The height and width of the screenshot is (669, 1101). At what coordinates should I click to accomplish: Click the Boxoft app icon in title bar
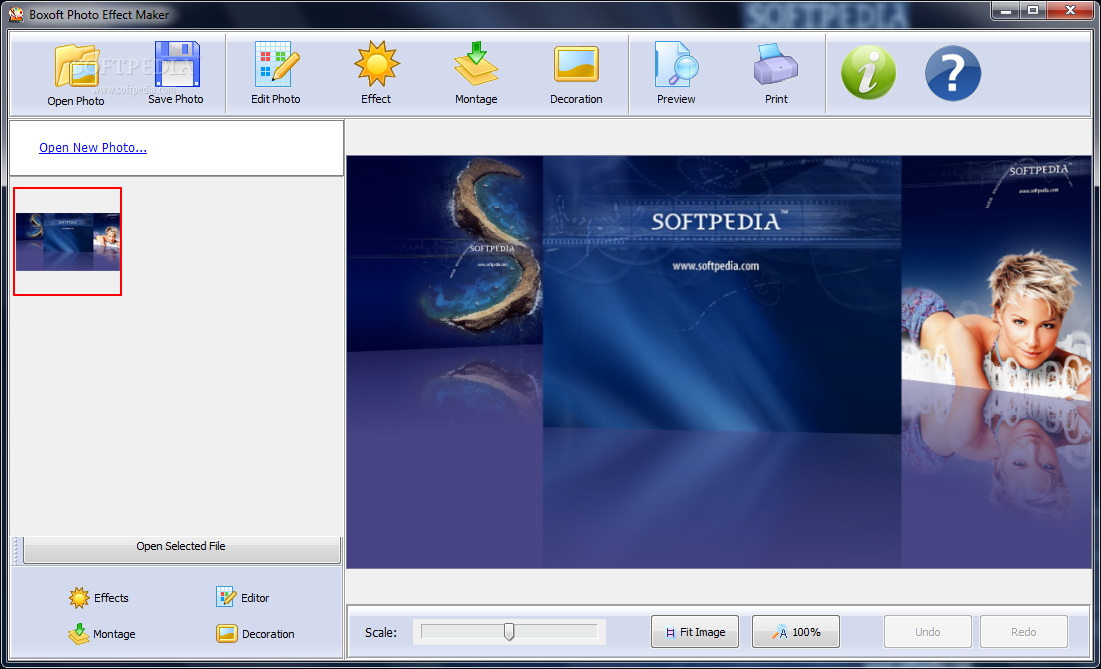(15, 14)
